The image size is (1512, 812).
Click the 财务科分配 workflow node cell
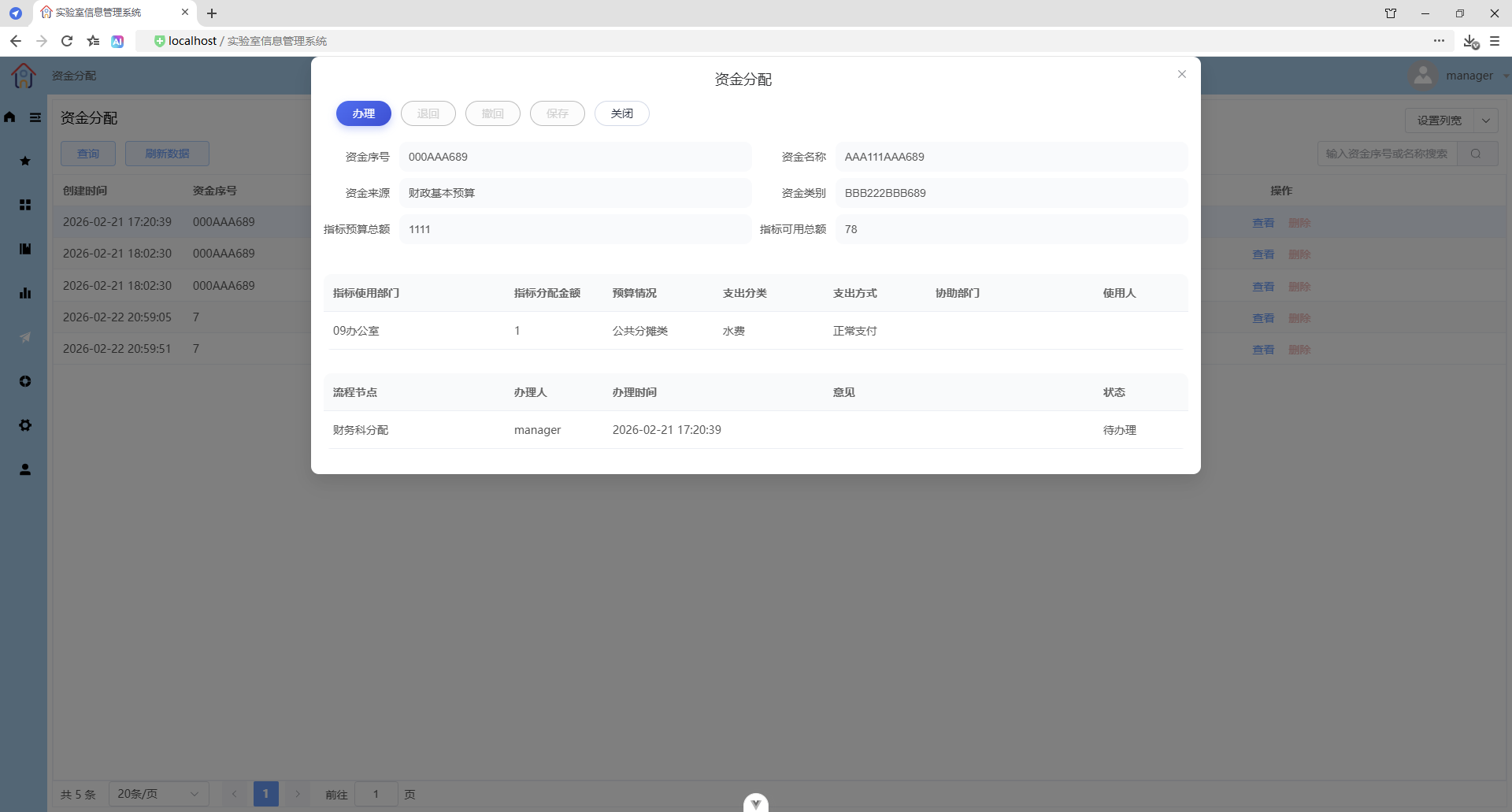(361, 430)
